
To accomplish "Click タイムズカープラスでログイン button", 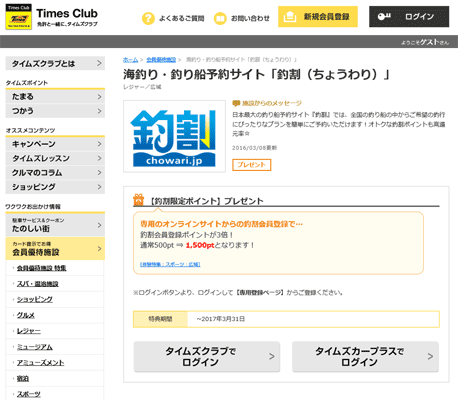I will pos(365,356).
